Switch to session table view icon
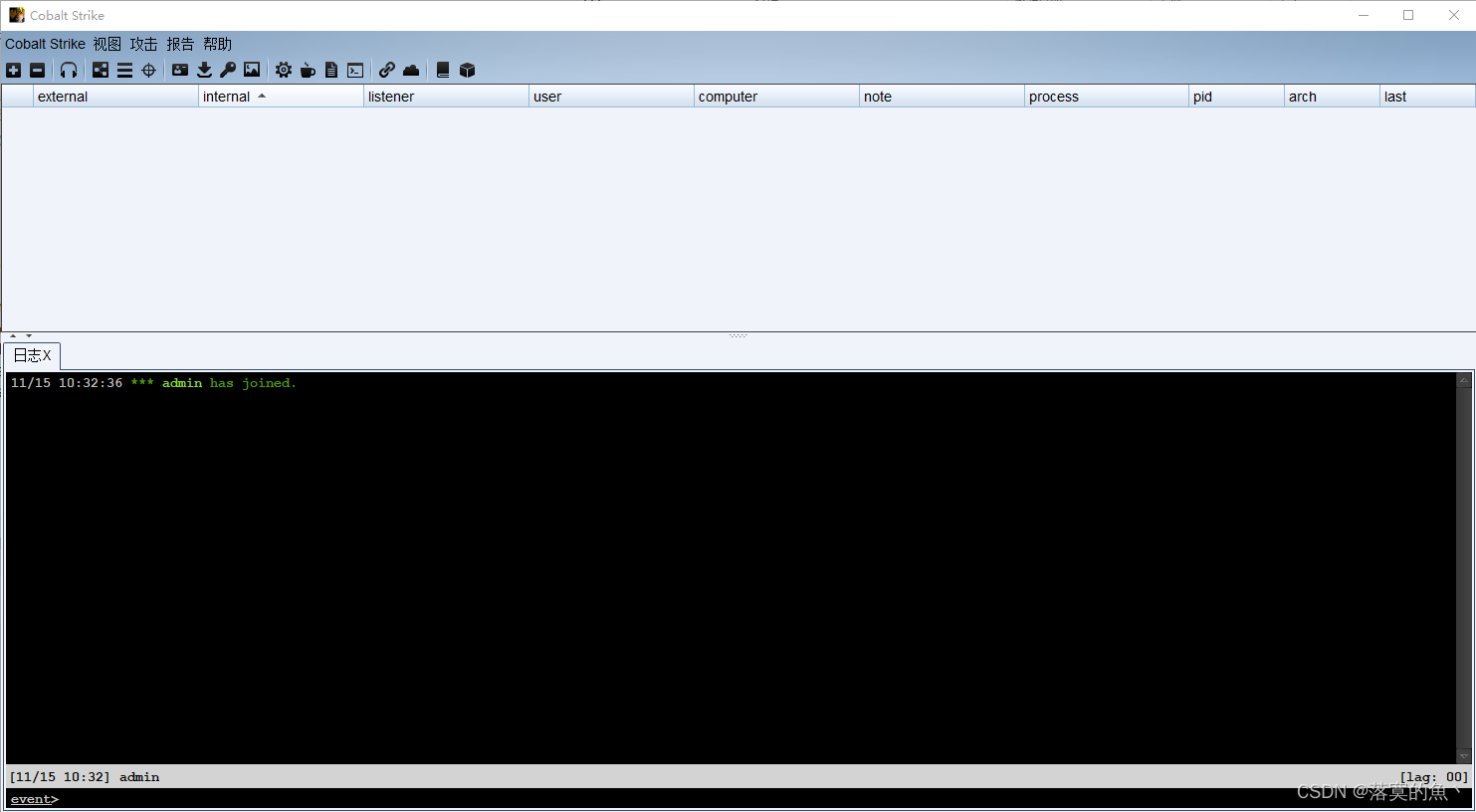 point(124,70)
